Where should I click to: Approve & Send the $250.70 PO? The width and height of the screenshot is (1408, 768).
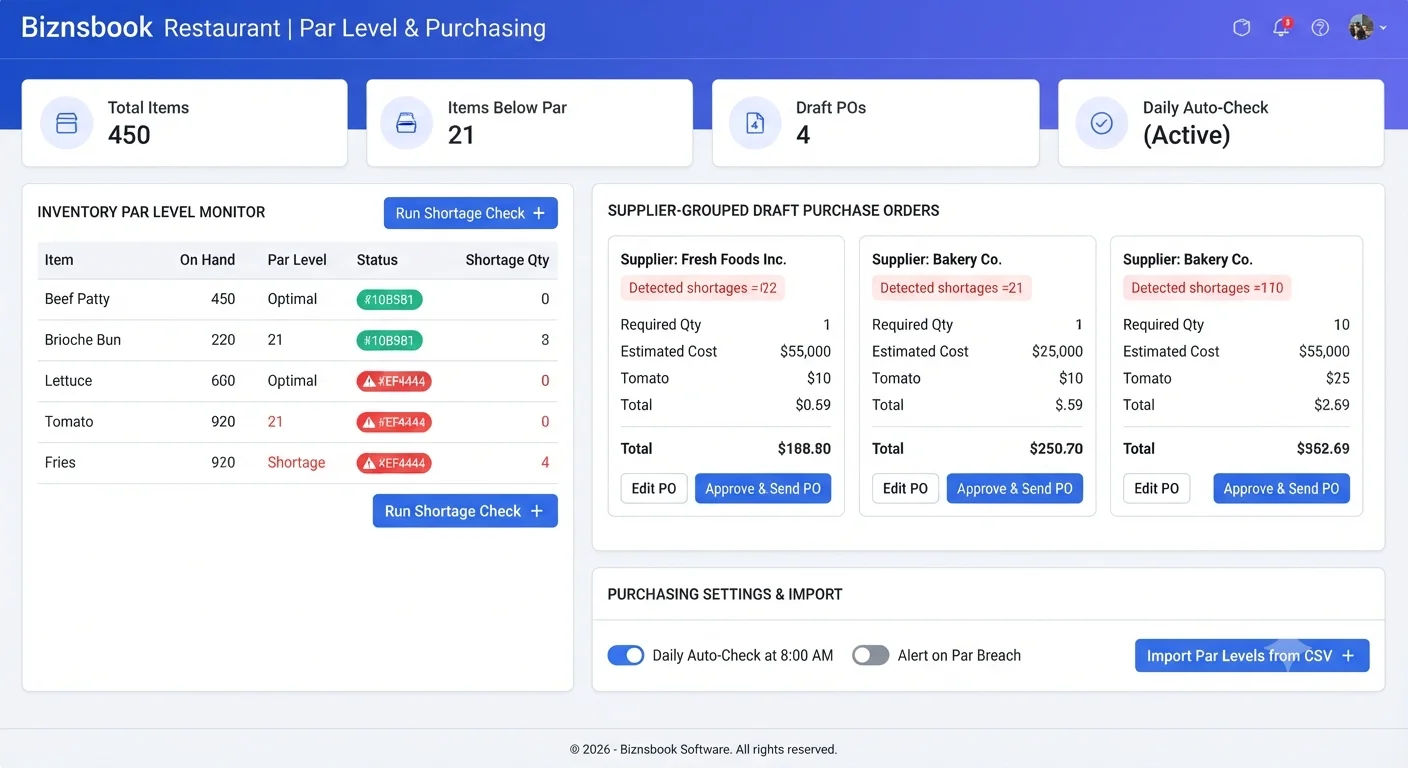[1015, 489]
